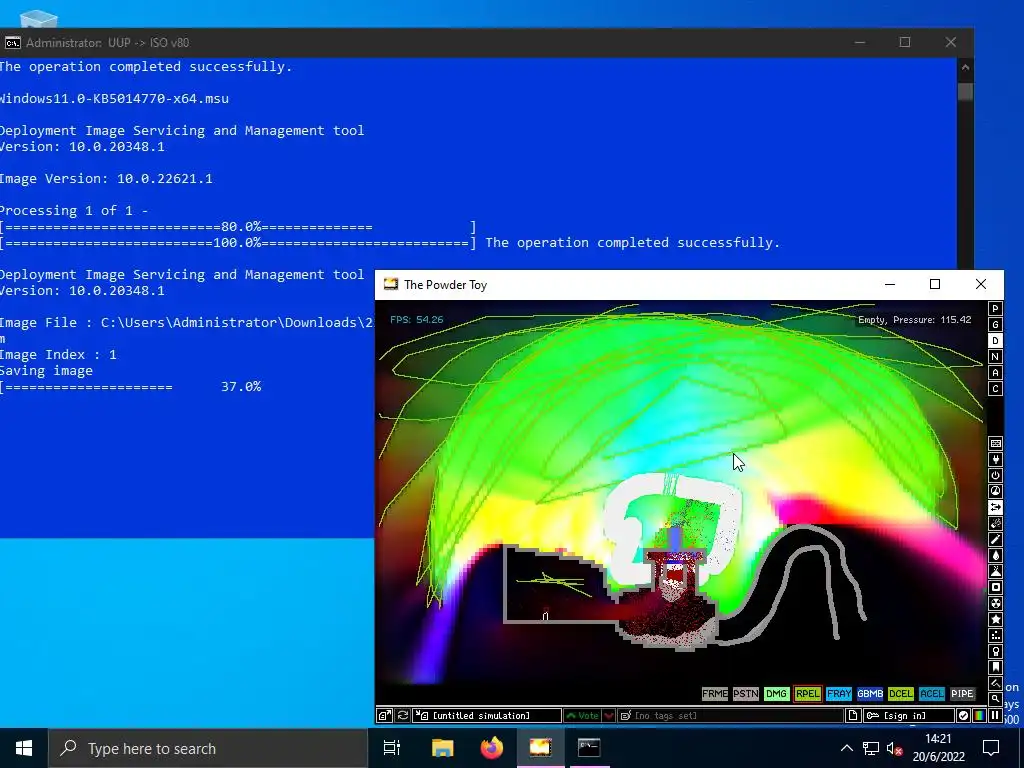Open Task View on the taskbar
Screen dimensions: 1024x768
pyautogui.click(x=392, y=748)
